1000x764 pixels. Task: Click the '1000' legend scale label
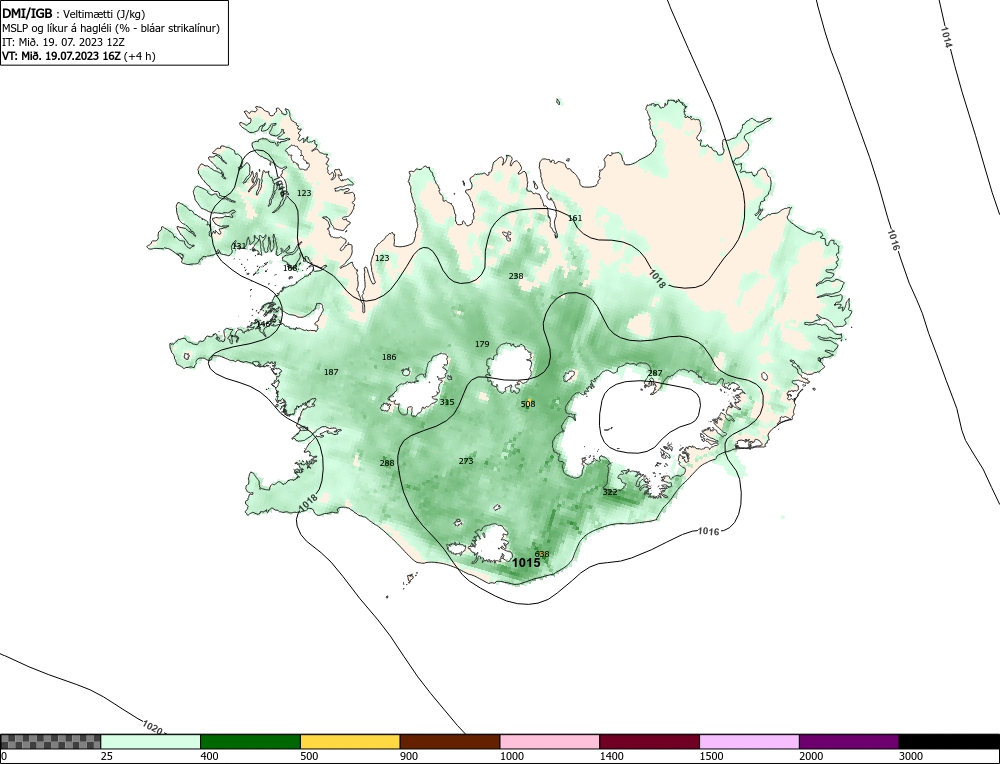point(511,756)
